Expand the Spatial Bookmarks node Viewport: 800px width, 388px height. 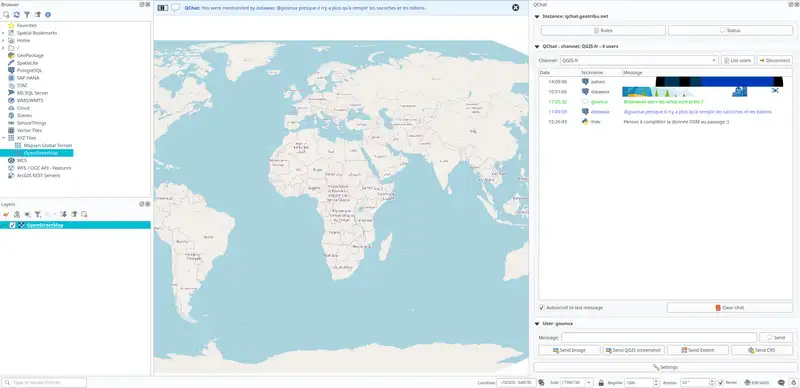(x=3, y=33)
